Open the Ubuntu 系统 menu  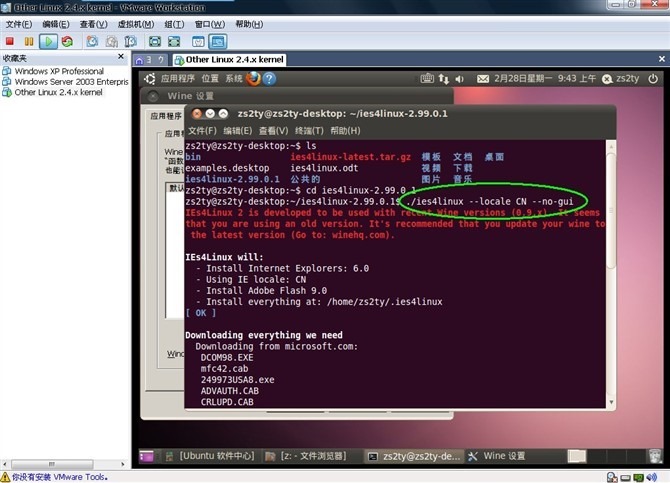coord(234,79)
